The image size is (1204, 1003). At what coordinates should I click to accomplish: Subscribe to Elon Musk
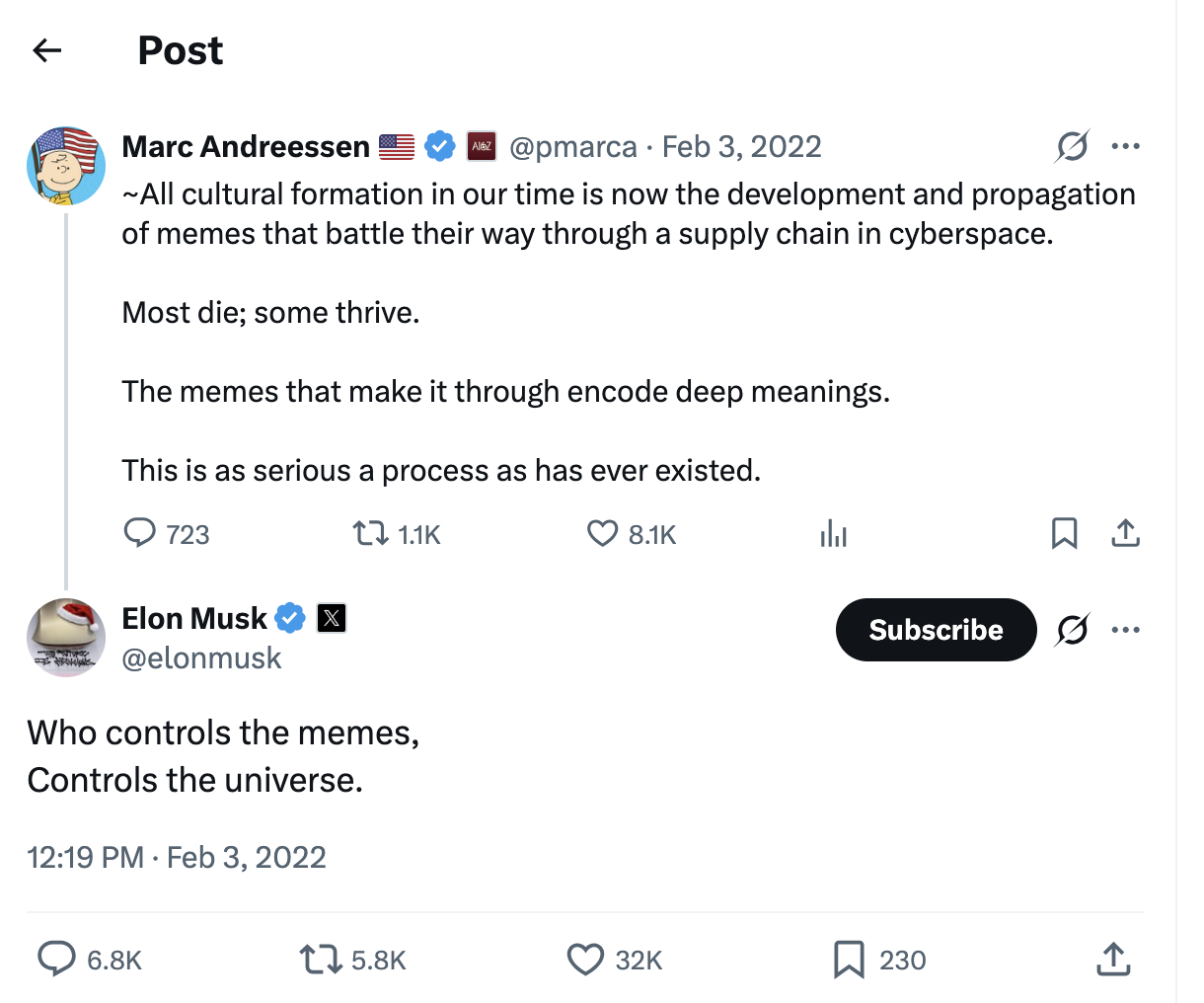pyautogui.click(x=936, y=629)
